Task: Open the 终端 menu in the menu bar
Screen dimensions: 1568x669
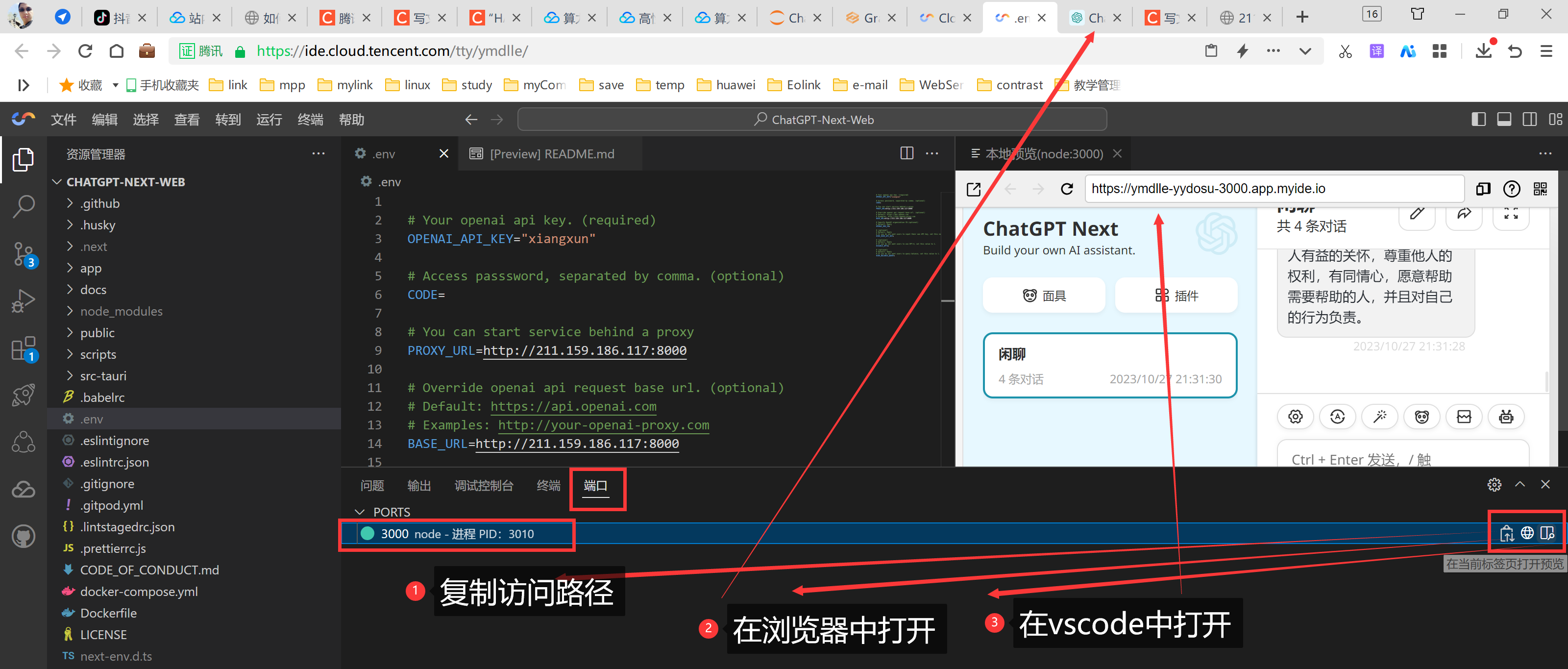Action: pyautogui.click(x=311, y=120)
